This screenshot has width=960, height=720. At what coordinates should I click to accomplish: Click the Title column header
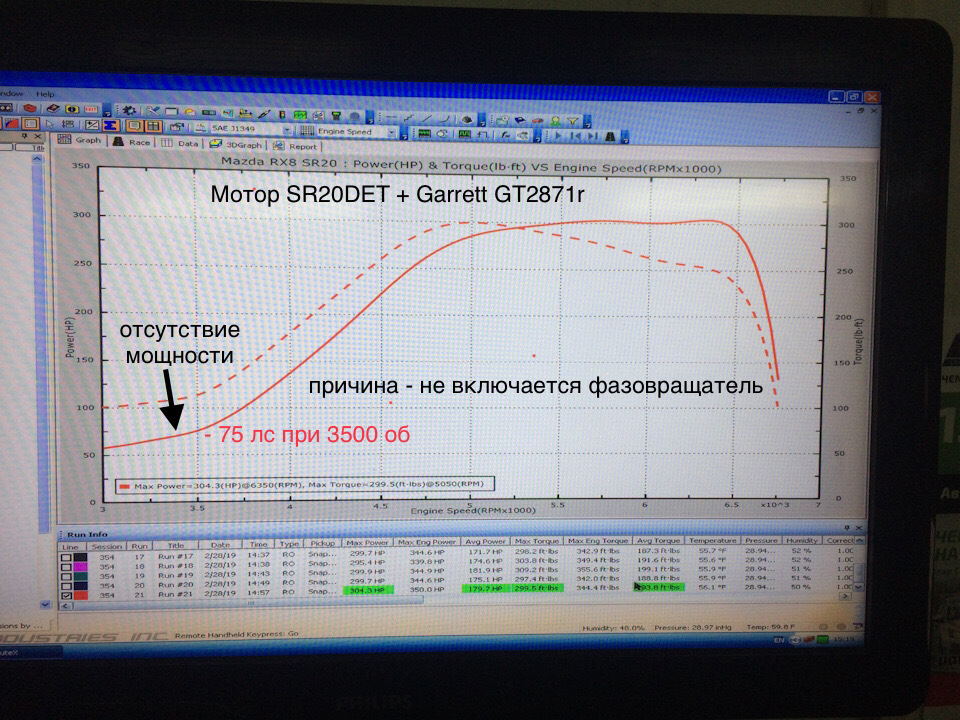point(176,546)
